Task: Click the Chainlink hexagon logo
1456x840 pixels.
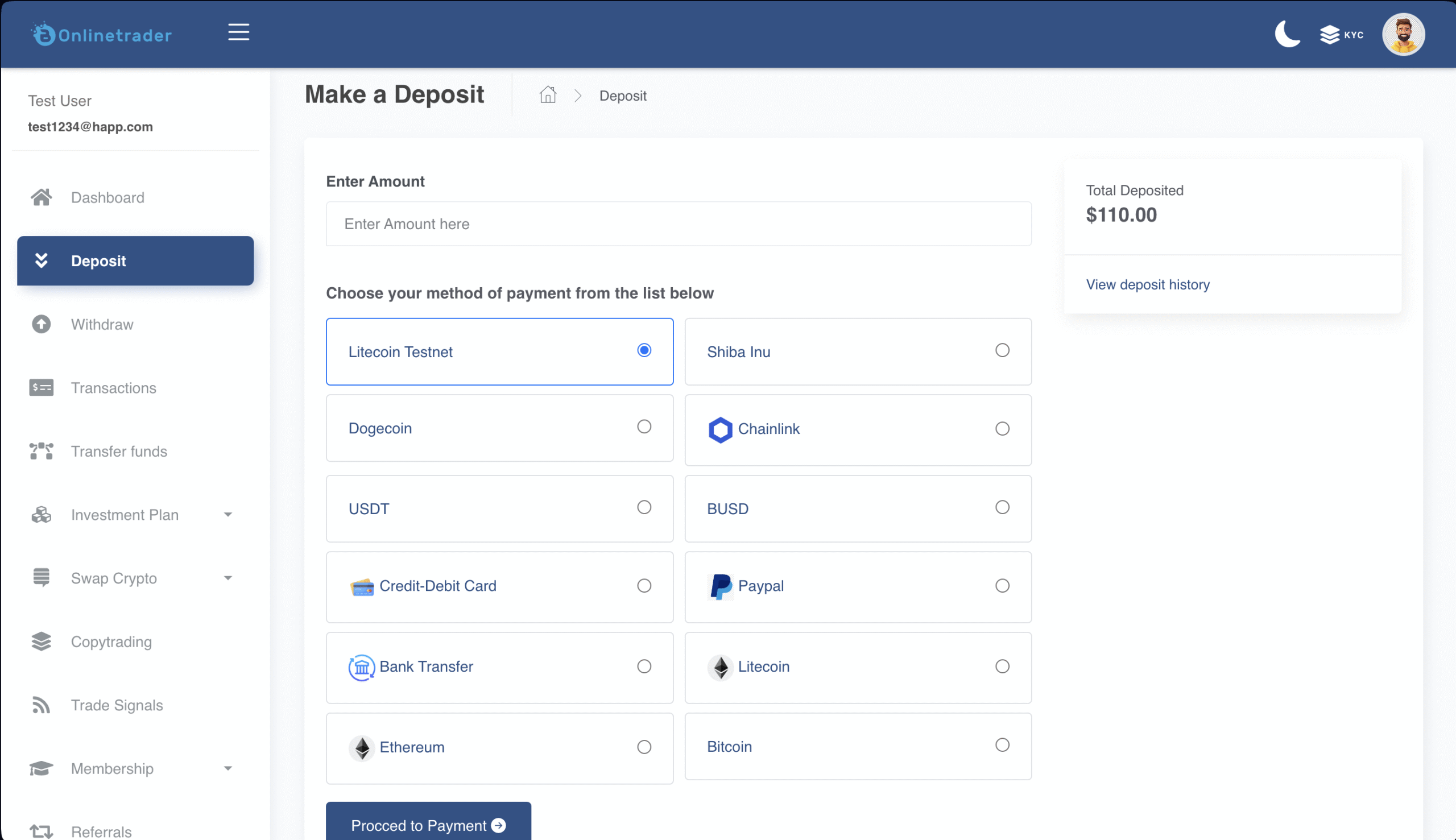Action: tap(720, 429)
